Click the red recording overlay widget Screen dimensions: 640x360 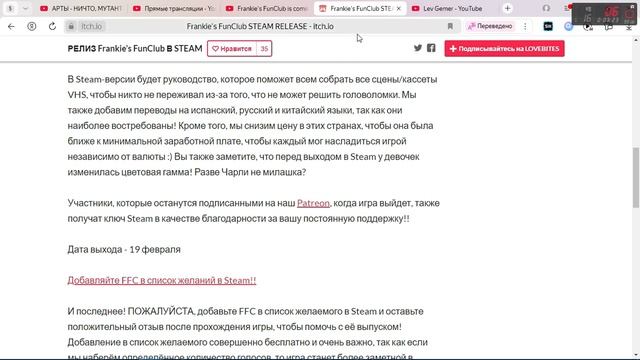(x=604, y=14)
